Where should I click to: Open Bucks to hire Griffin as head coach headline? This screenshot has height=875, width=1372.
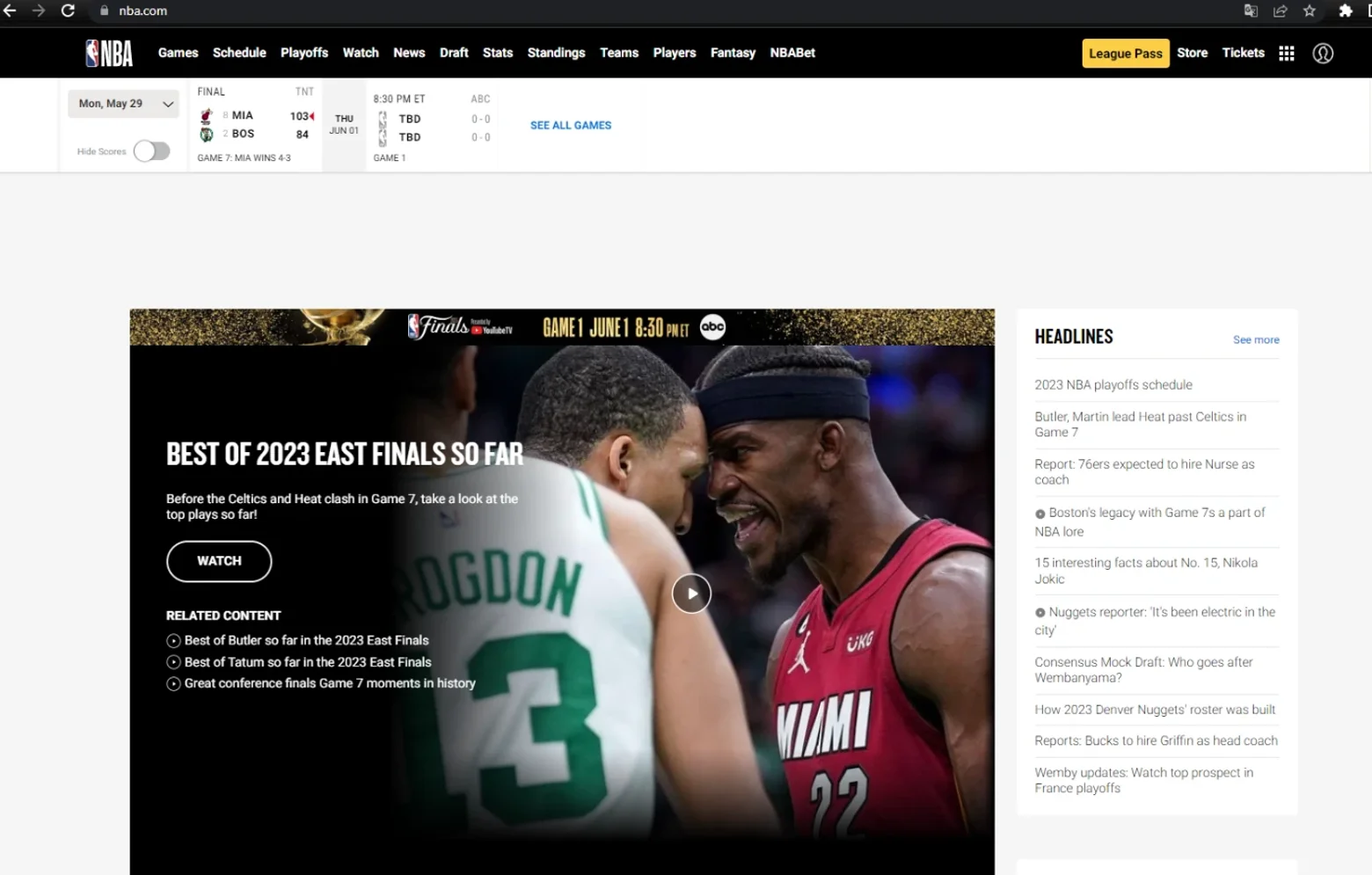click(x=1157, y=740)
